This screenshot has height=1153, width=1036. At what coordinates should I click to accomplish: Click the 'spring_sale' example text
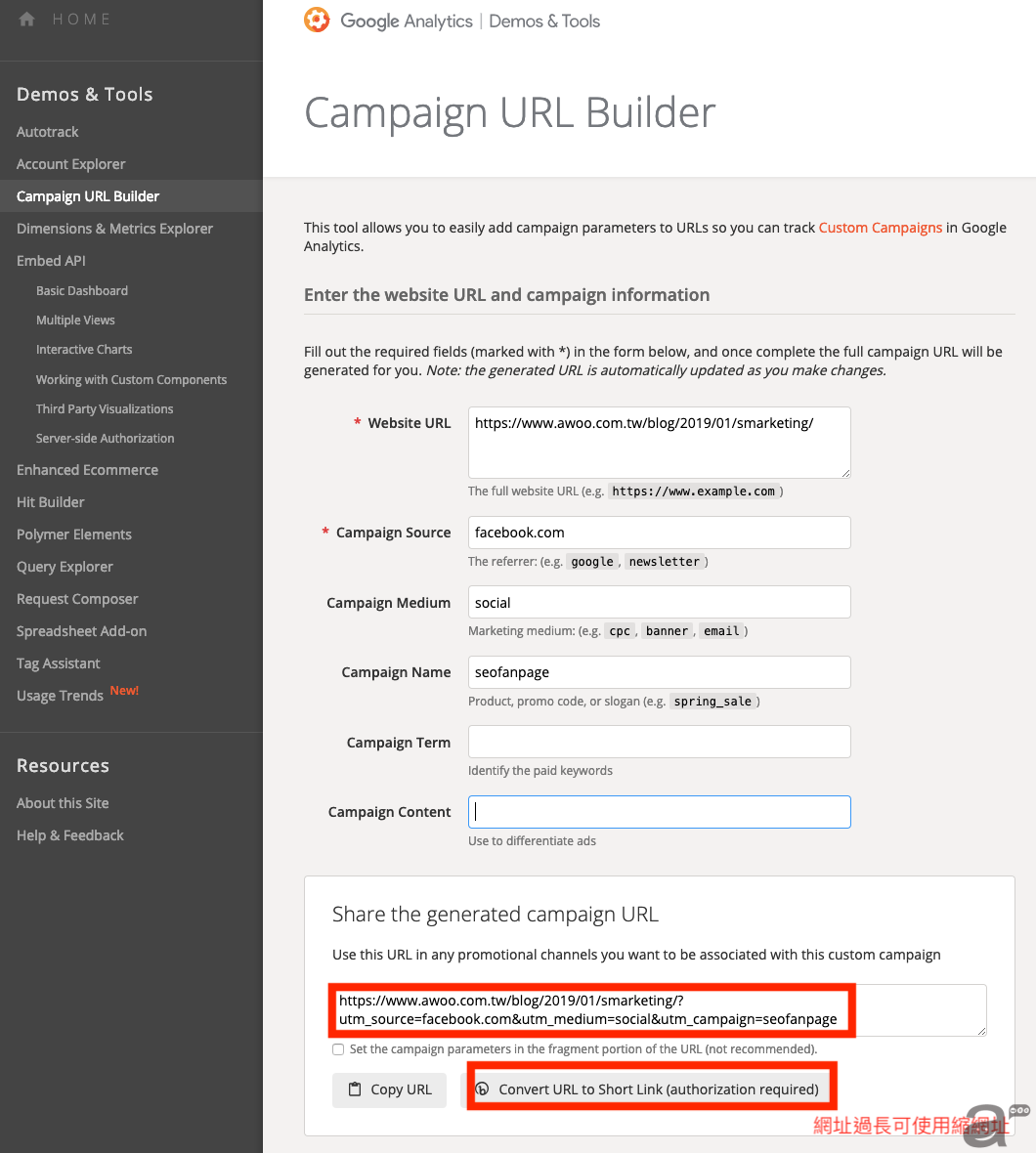point(712,702)
